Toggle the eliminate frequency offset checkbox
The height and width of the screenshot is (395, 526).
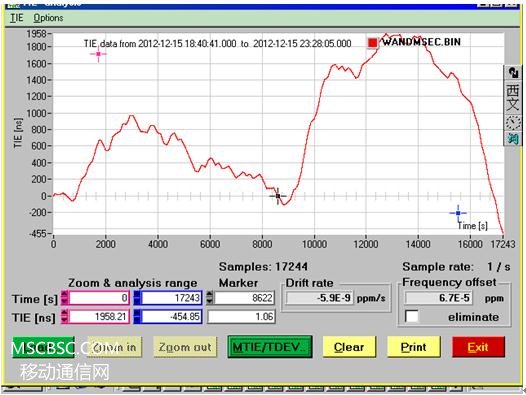coord(412,316)
